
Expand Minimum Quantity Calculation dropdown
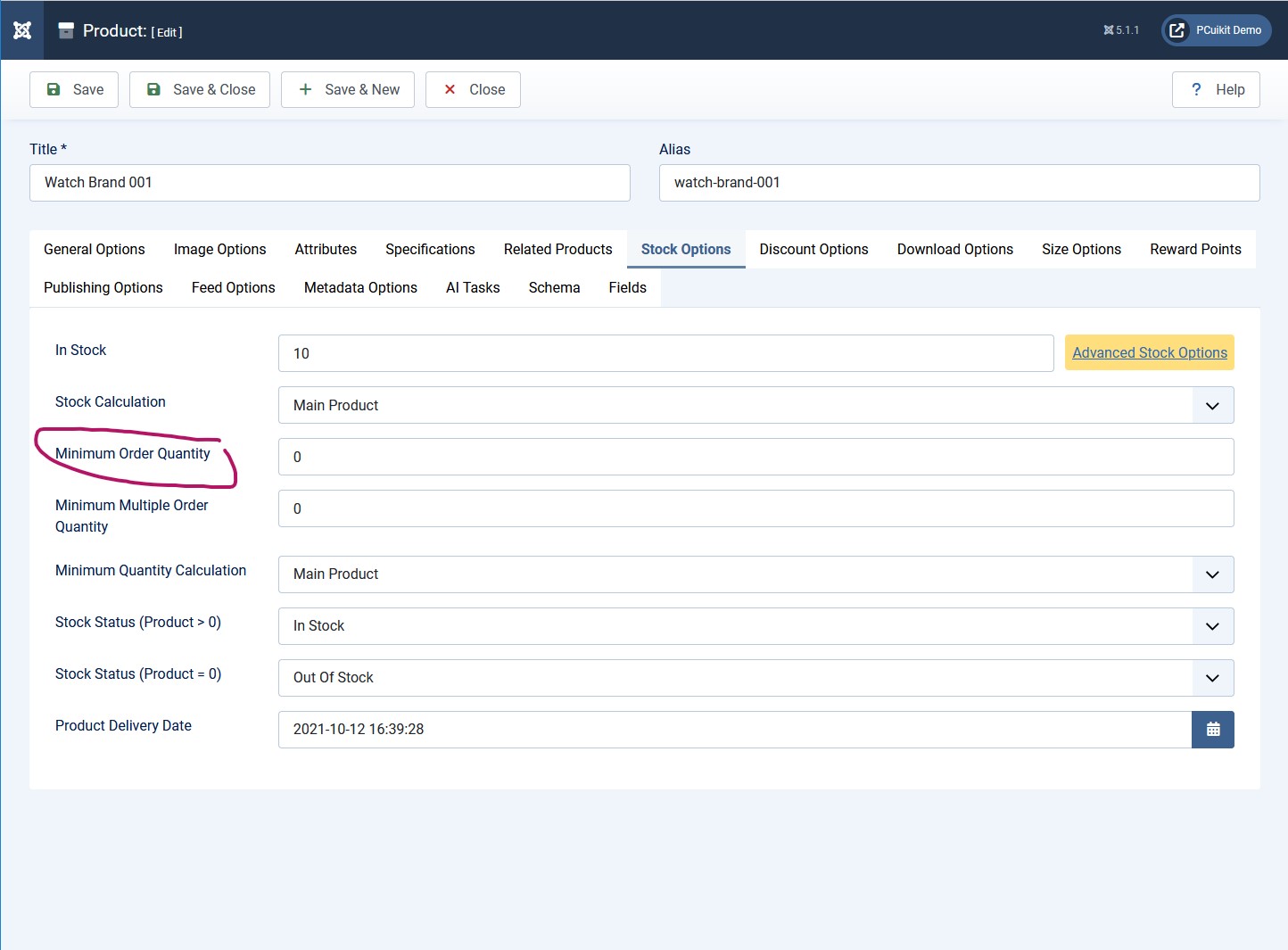click(x=755, y=574)
